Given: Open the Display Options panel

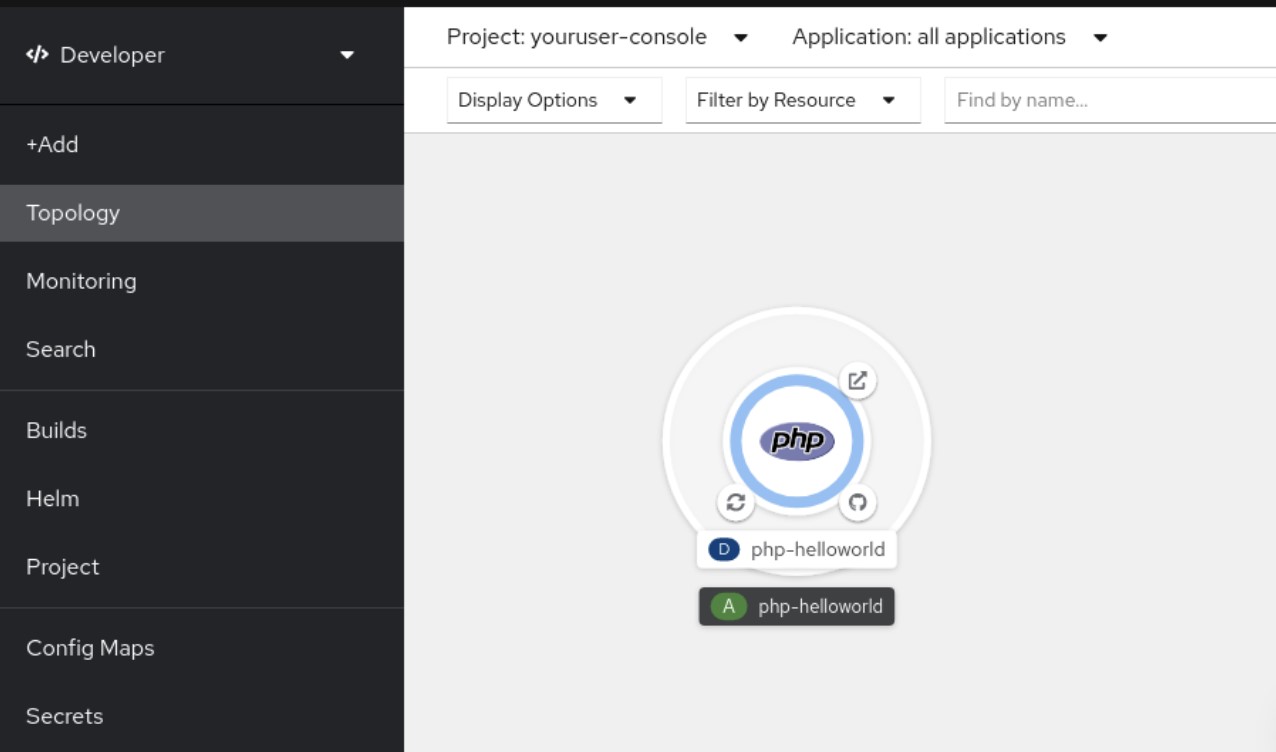Looking at the screenshot, I should [x=554, y=100].
